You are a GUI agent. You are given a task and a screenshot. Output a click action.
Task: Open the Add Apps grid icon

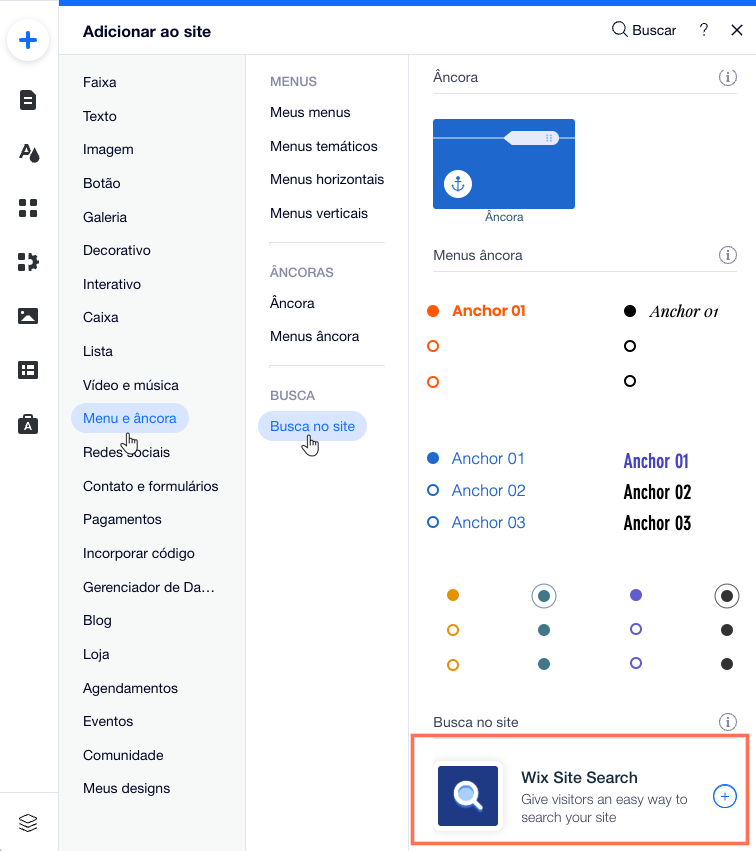[x=28, y=208]
